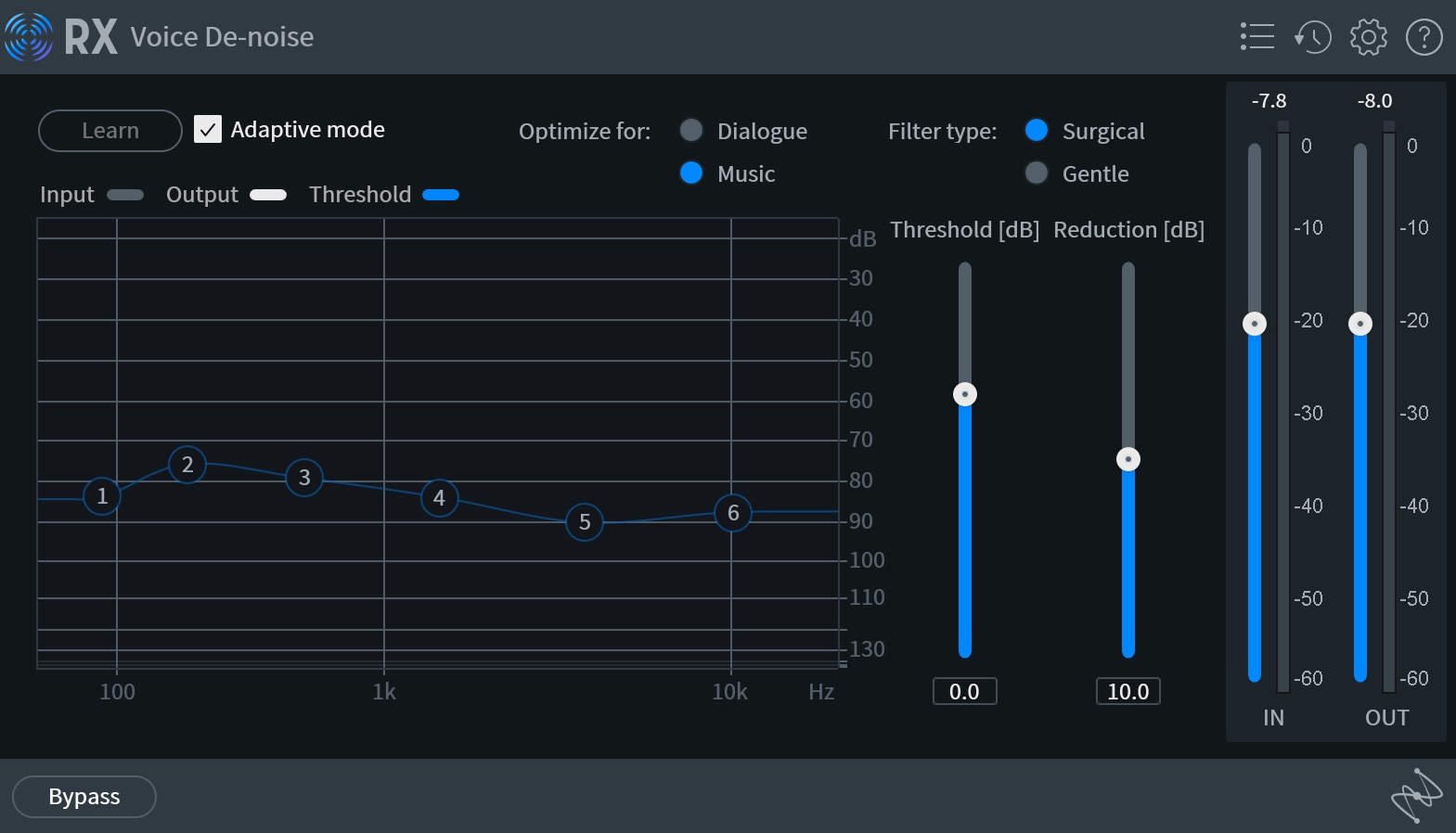Select threshold curve node 2
1456x833 pixels.
pos(187,465)
